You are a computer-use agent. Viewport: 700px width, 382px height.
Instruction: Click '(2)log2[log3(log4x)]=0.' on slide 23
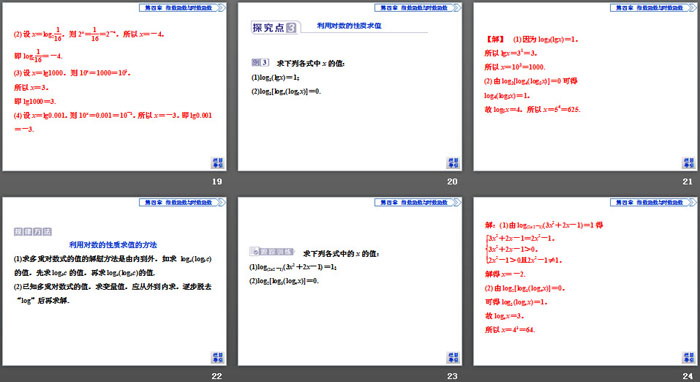coord(284,281)
